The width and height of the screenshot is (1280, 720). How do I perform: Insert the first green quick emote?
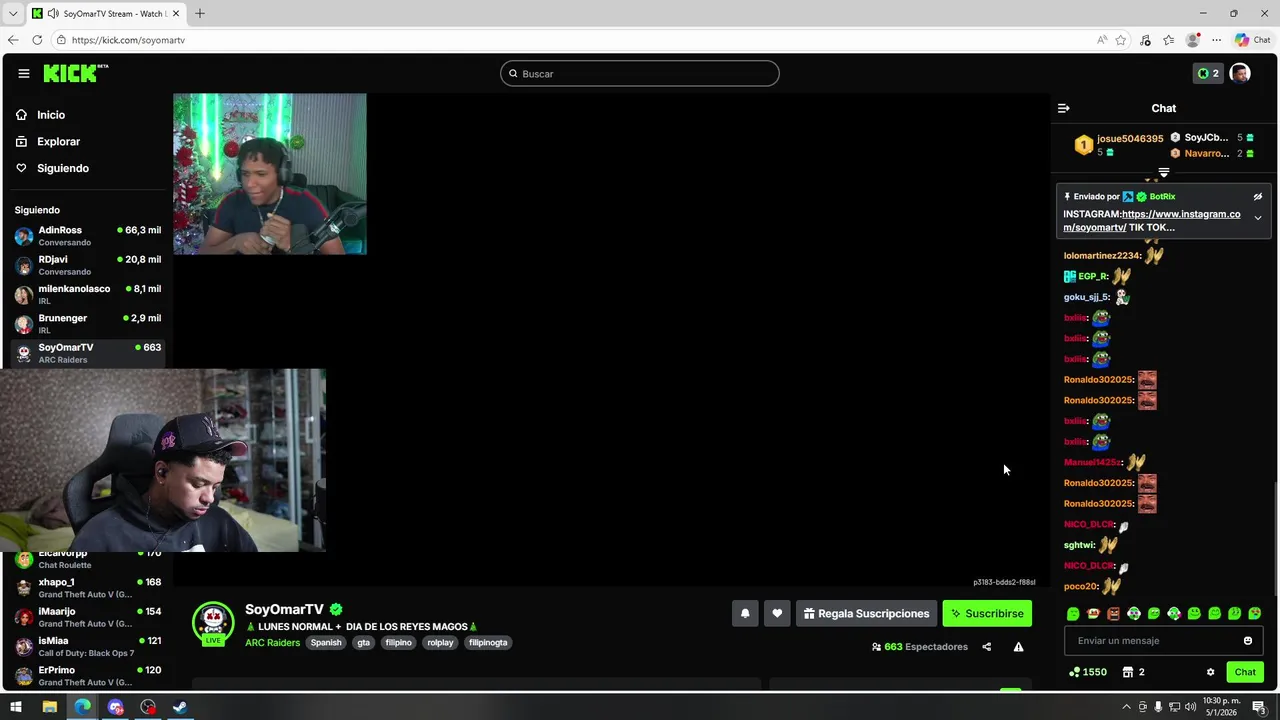[x=1073, y=613]
